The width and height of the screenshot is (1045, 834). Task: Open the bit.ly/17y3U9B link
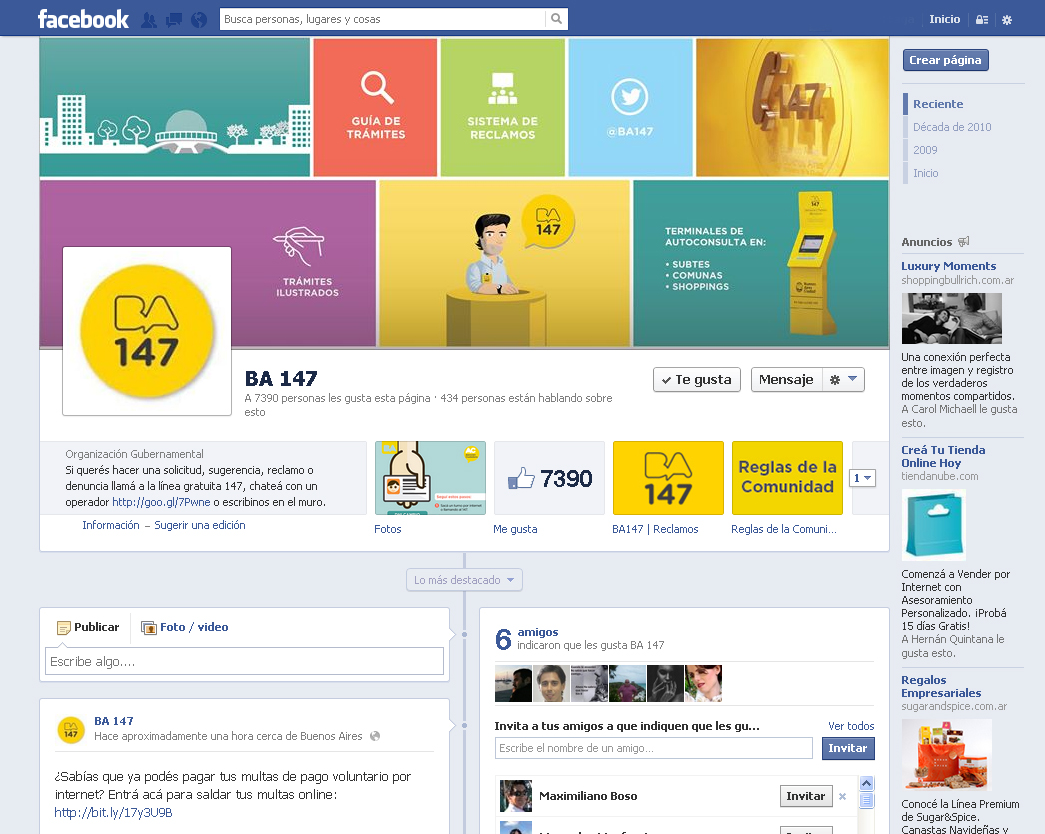(113, 813)
